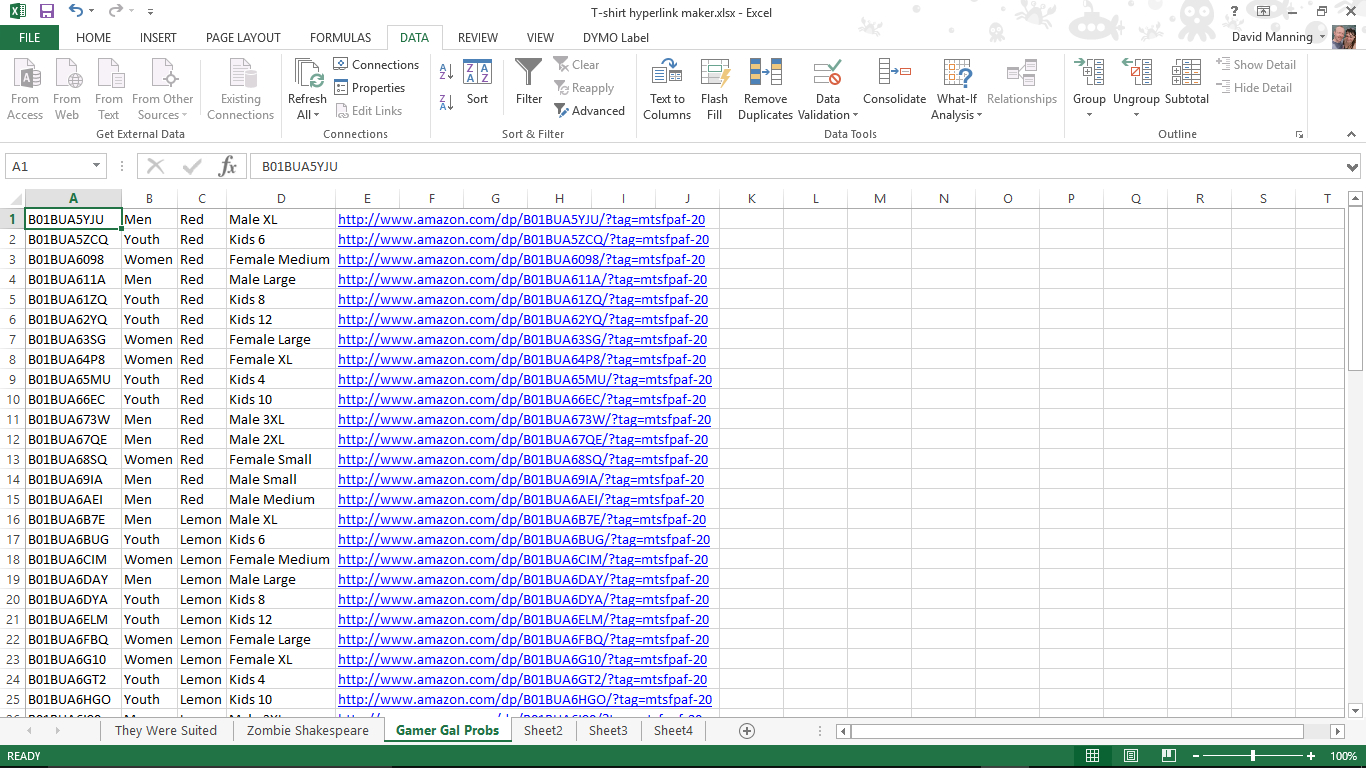
Task: Select Normal view in status bar
Action: [1093, 756]
